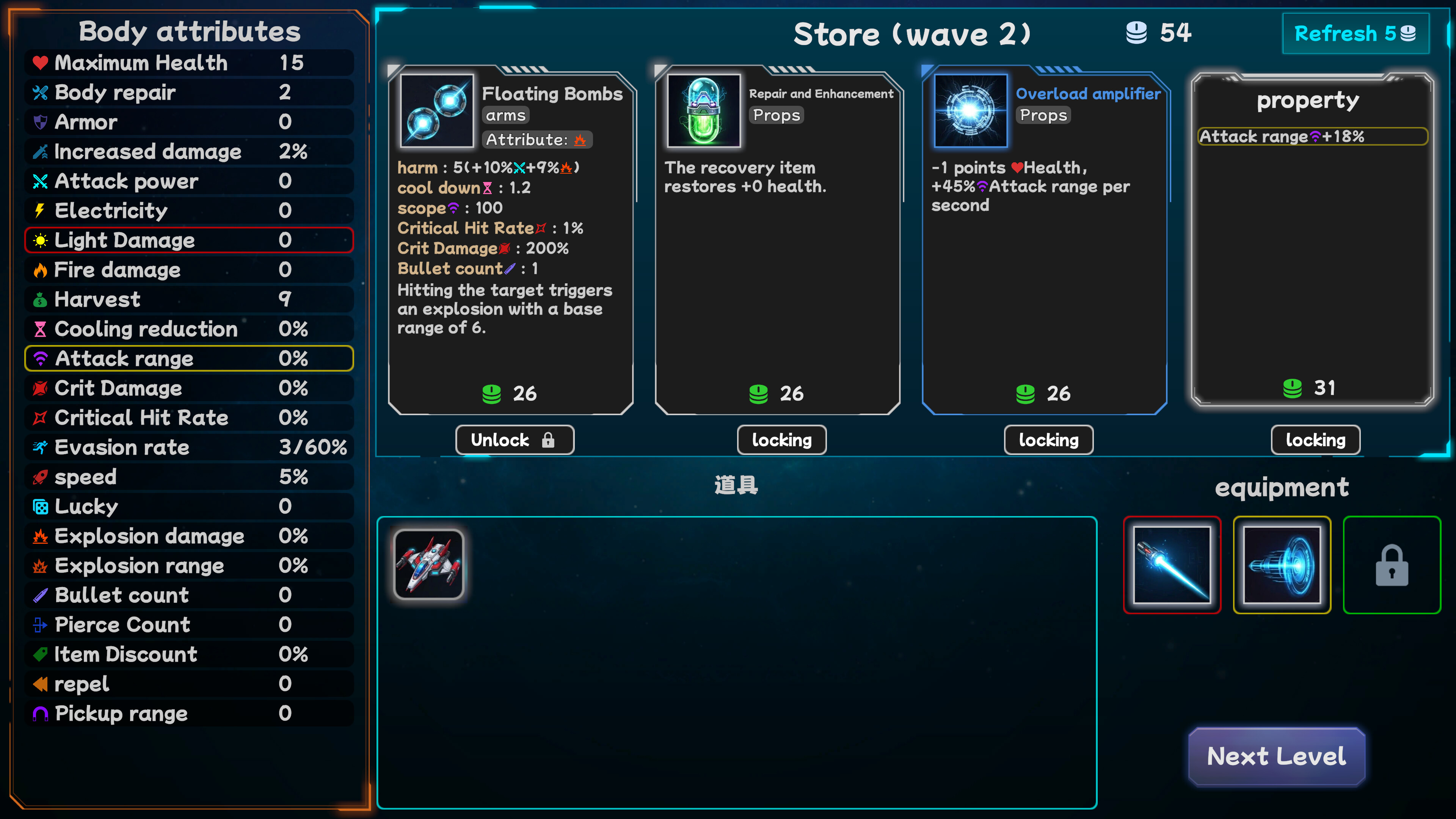Image resolution: width=1456 pixels, height=819 pixels.
Task: Click the red spaceship item in inventory
Action: tap(429, 564)
